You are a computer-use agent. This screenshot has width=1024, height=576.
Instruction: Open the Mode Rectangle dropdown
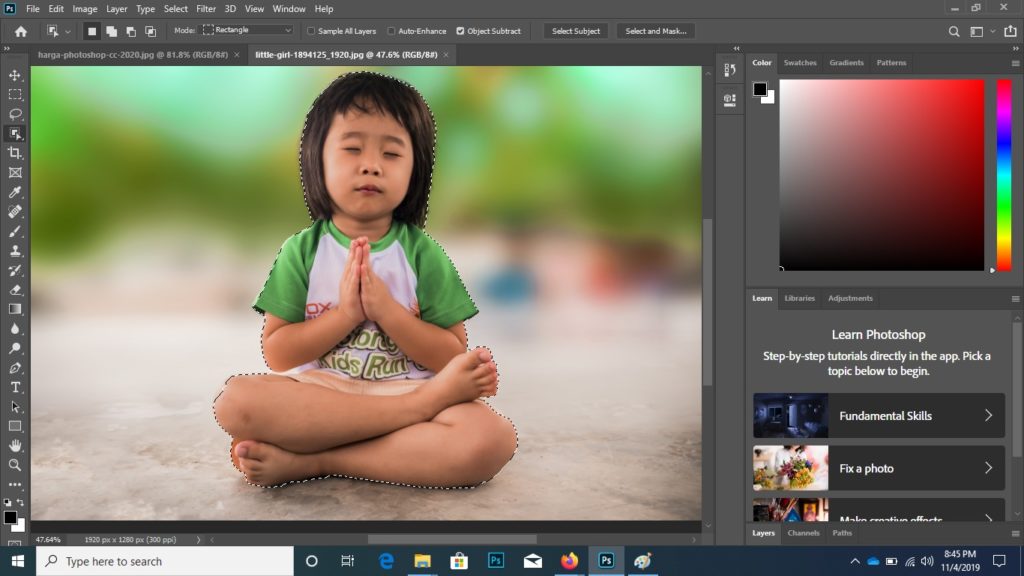click(x=247, y=30)
